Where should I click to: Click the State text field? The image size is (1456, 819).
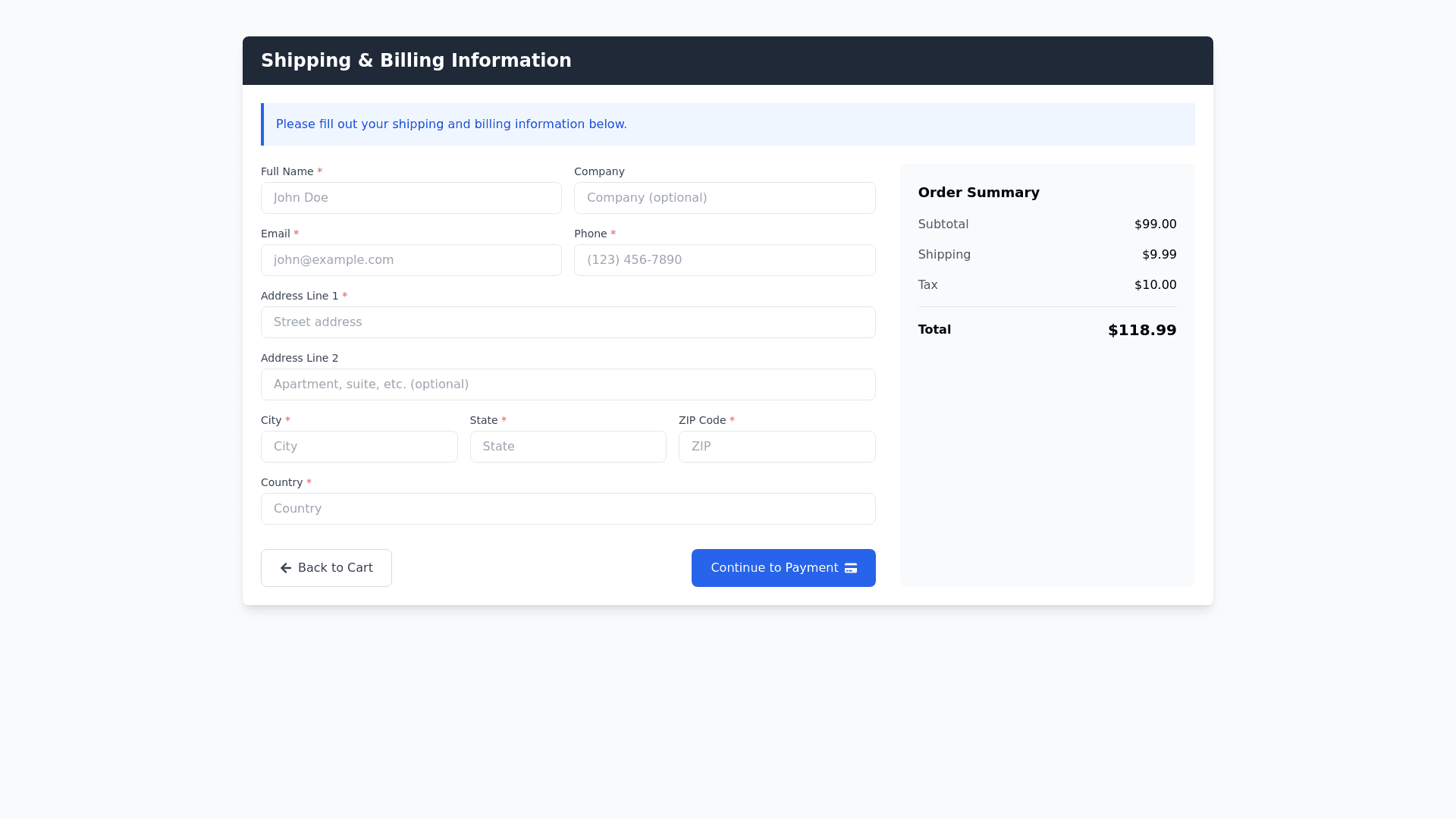click(567, 447)
